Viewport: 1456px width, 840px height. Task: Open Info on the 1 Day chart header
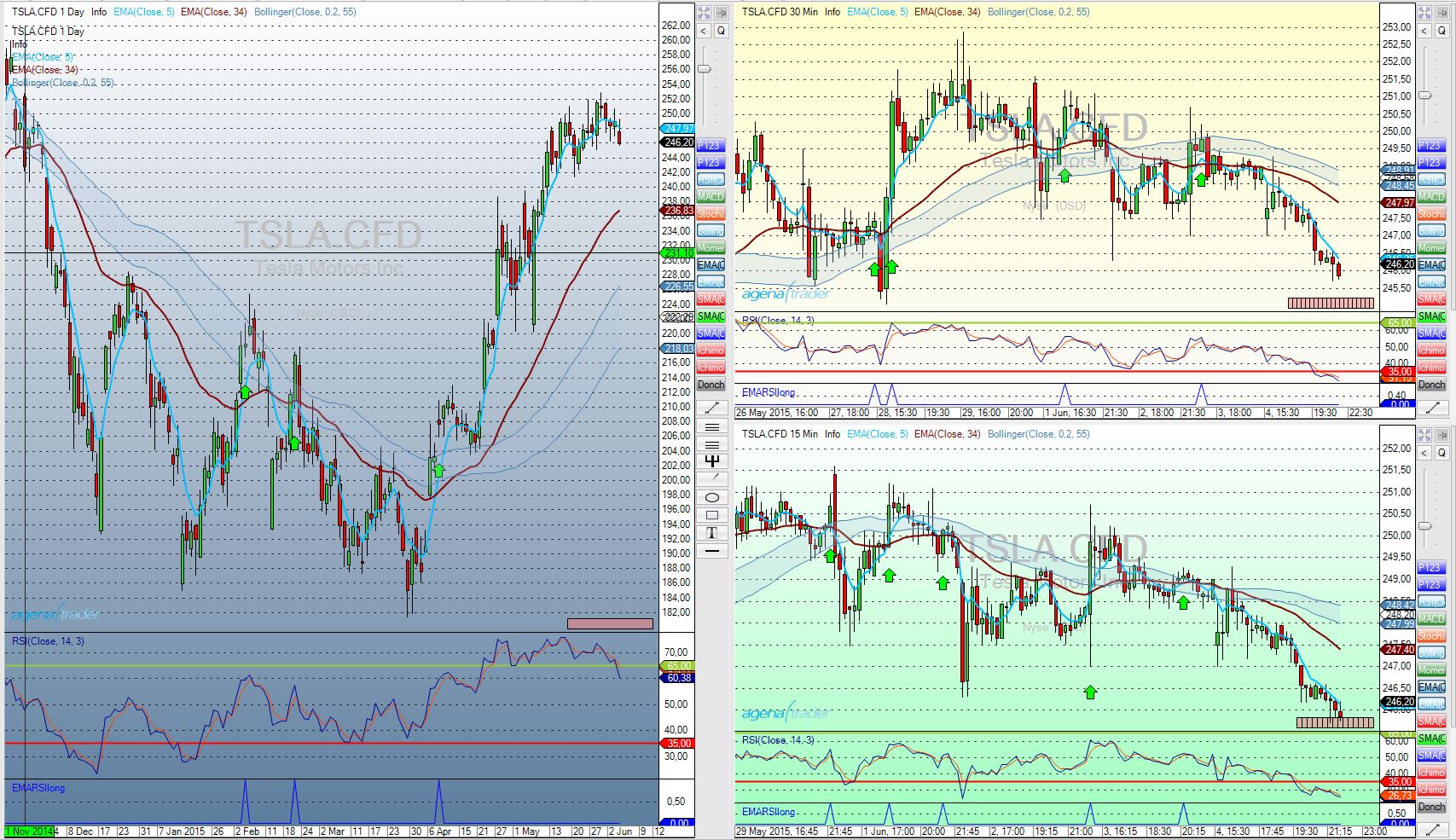[99, 12]
